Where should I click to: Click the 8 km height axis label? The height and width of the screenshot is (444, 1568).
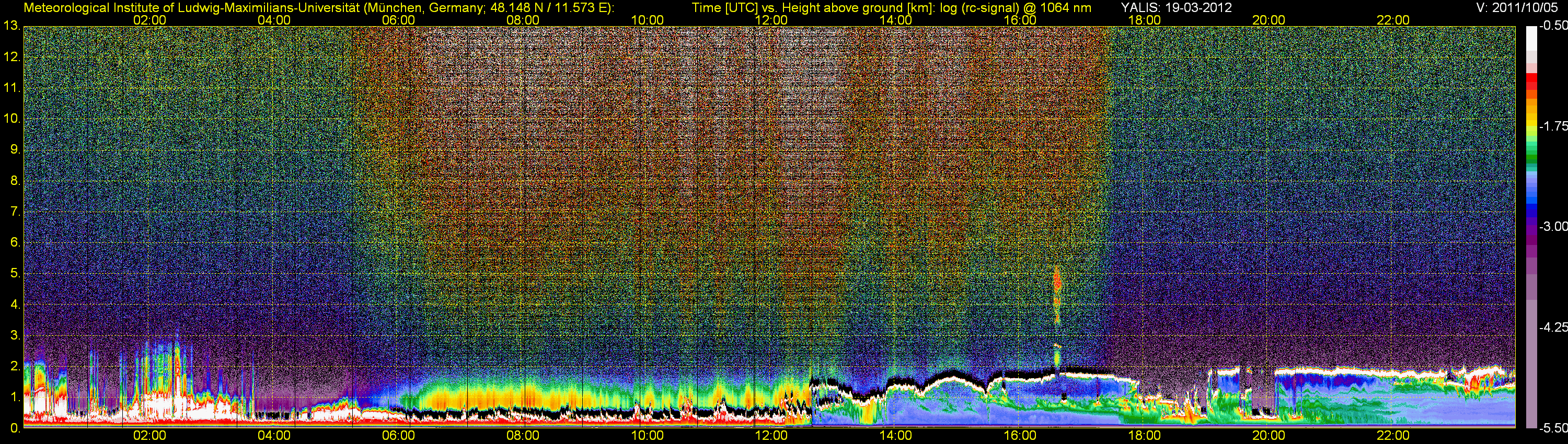point(15,181)
